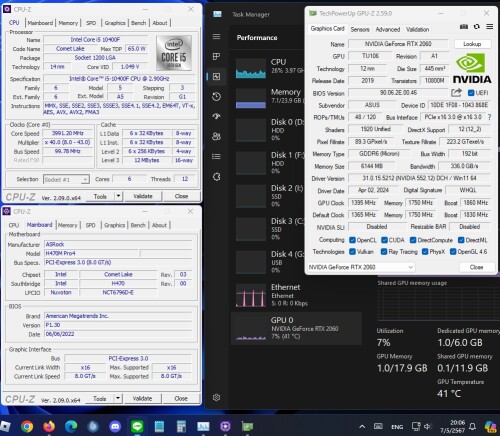Take a GPU-Z screenshot with camera icon
This screenshot has height=436, width=500.
click(x=464, y=27)
